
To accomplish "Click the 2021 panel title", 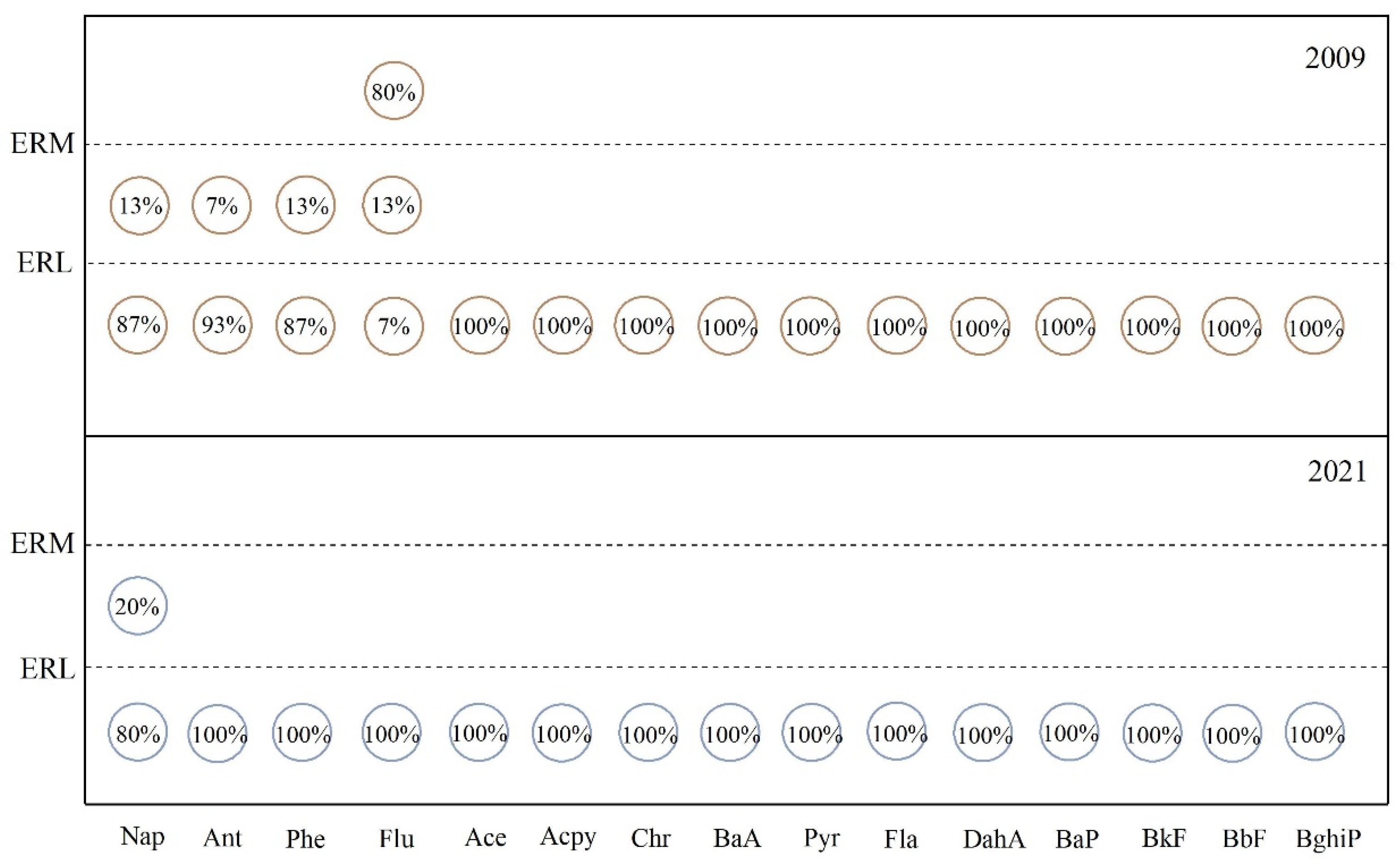I will [1337, 472].
